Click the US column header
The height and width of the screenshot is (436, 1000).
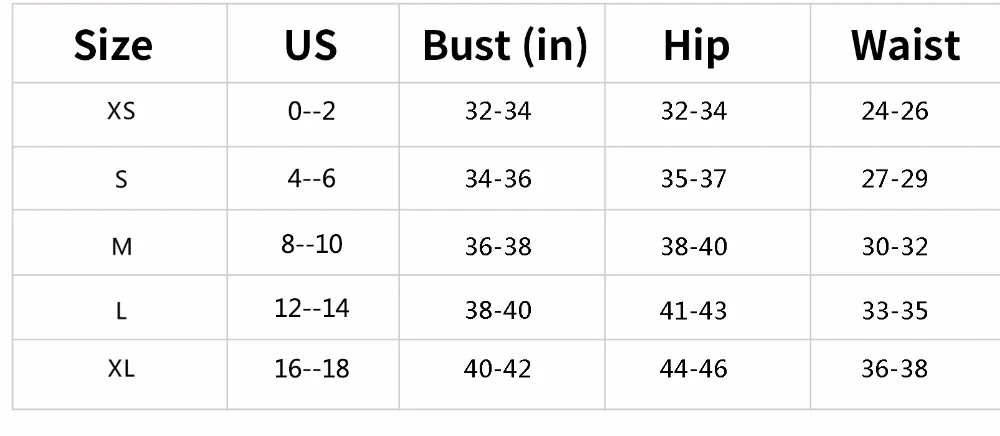coord(311,45)
